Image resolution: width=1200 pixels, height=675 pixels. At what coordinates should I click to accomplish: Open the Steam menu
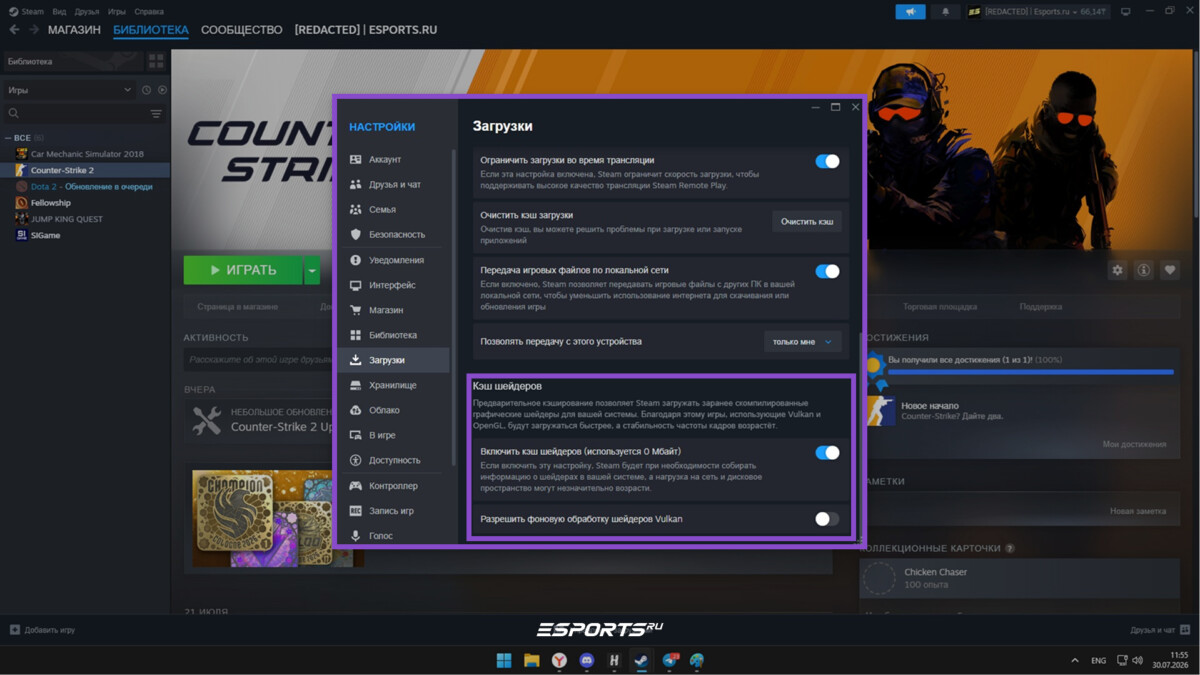(x=26, y=12)
